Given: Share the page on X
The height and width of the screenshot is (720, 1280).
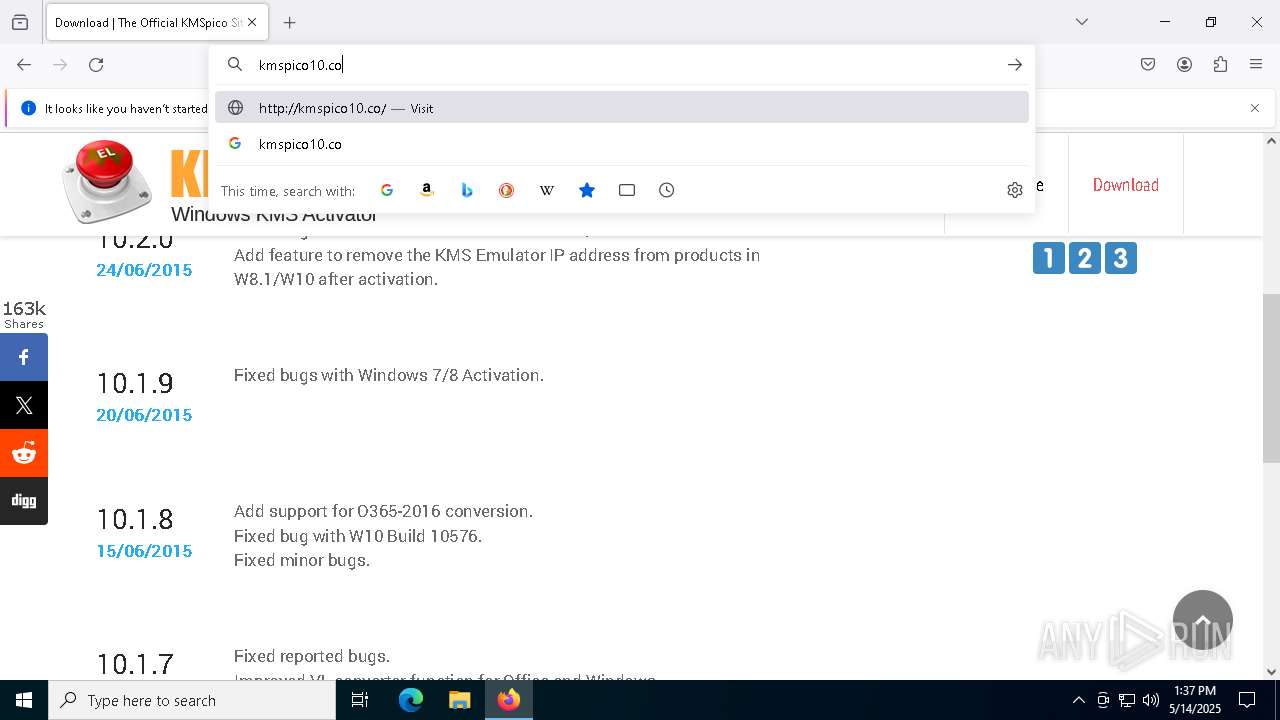Looking at the screenshot, I should [24, 405].
